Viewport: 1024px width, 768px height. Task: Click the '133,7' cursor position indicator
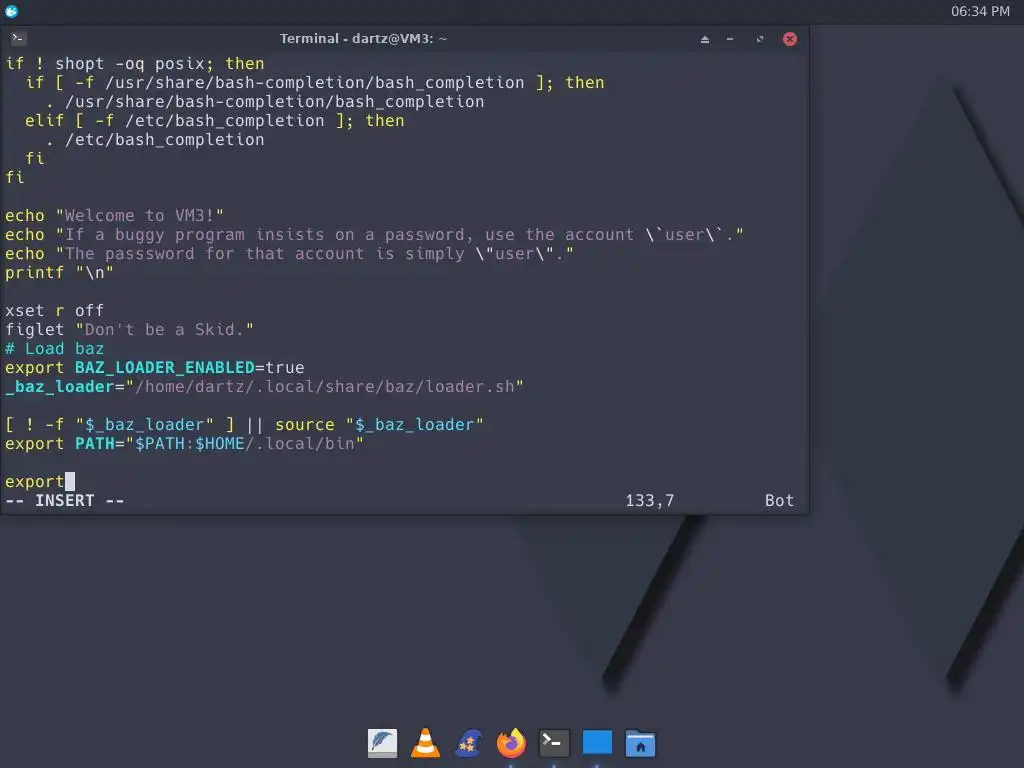pos(650,500)
